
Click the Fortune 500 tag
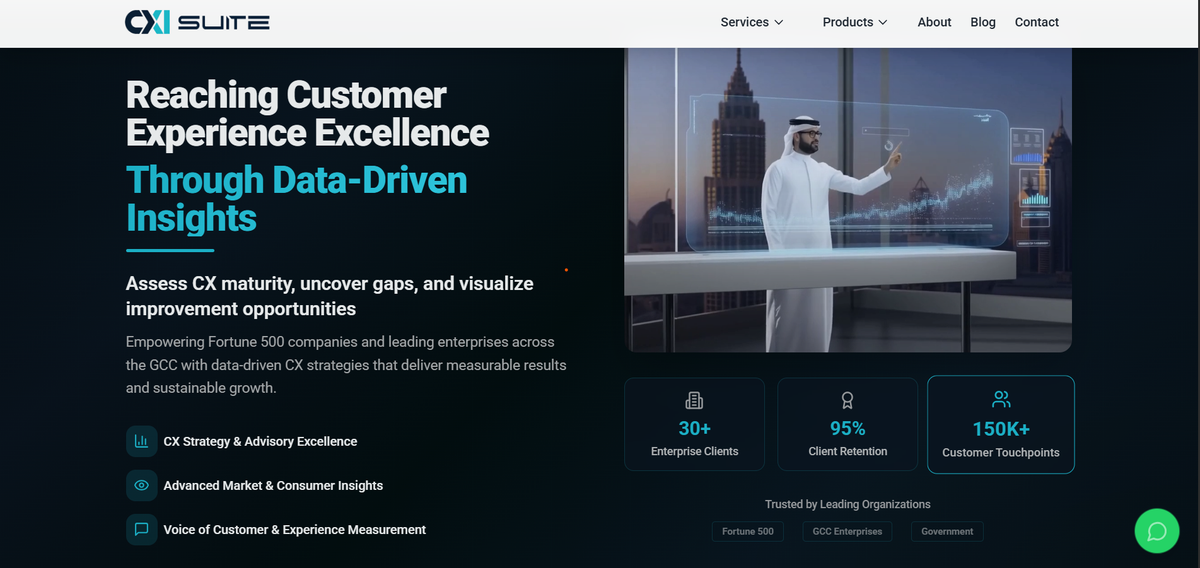(x=748, y=531)
